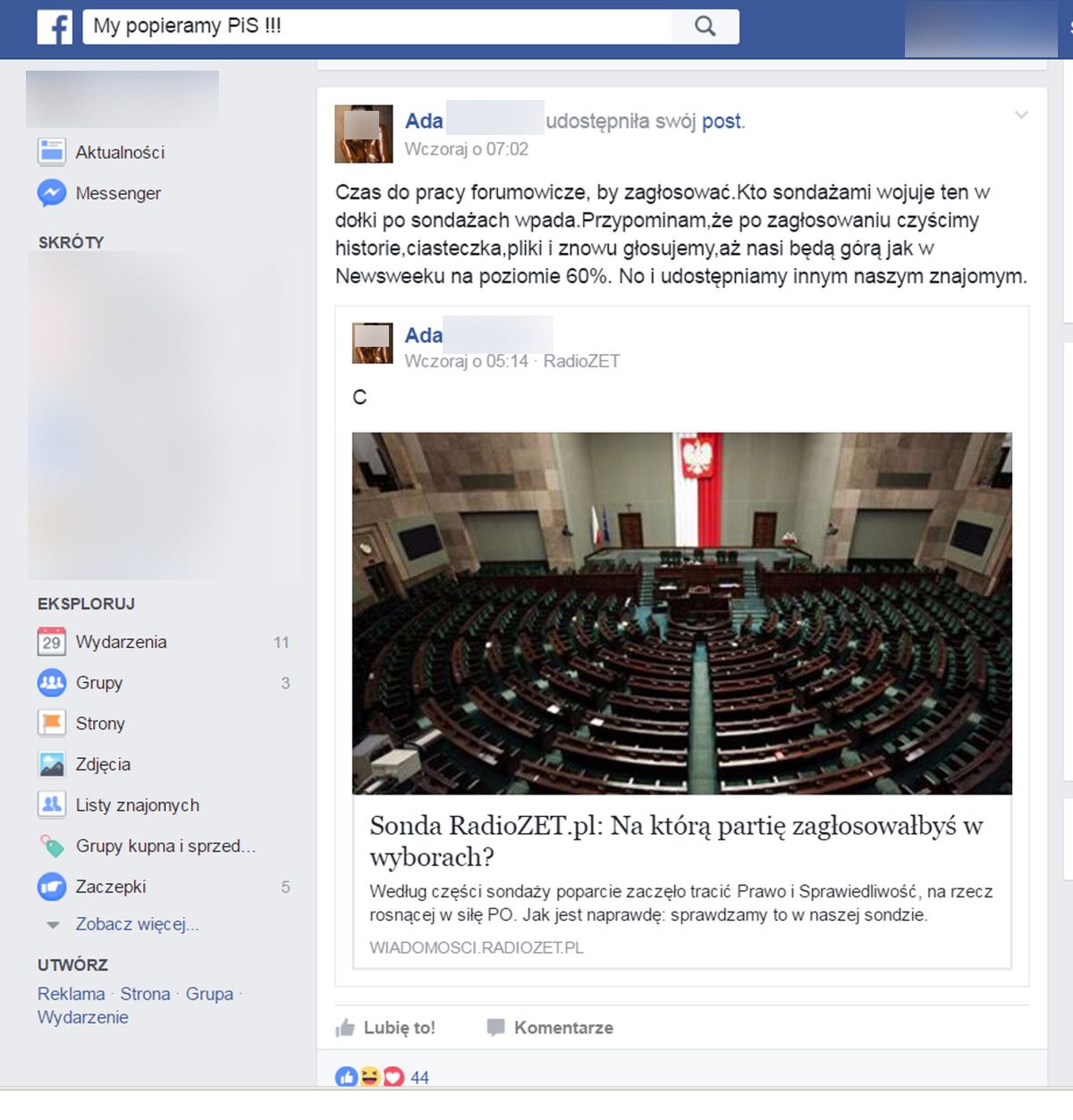
Task: Open the Messenger sidebar icon
Action: point(54,193)
